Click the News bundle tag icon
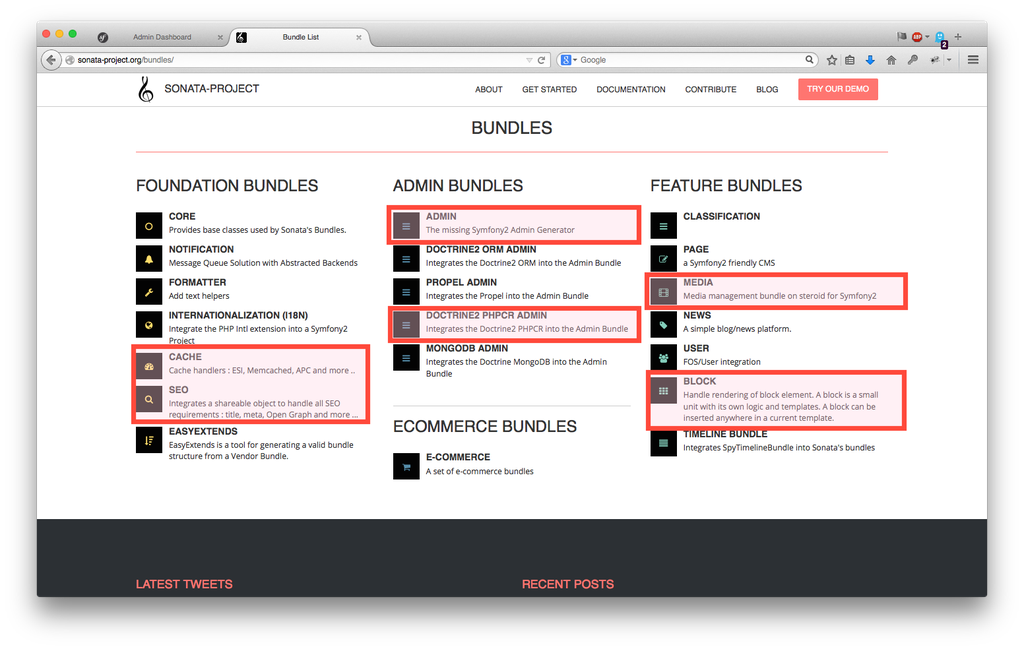1024x649 pixels. (x=663, y=325)
